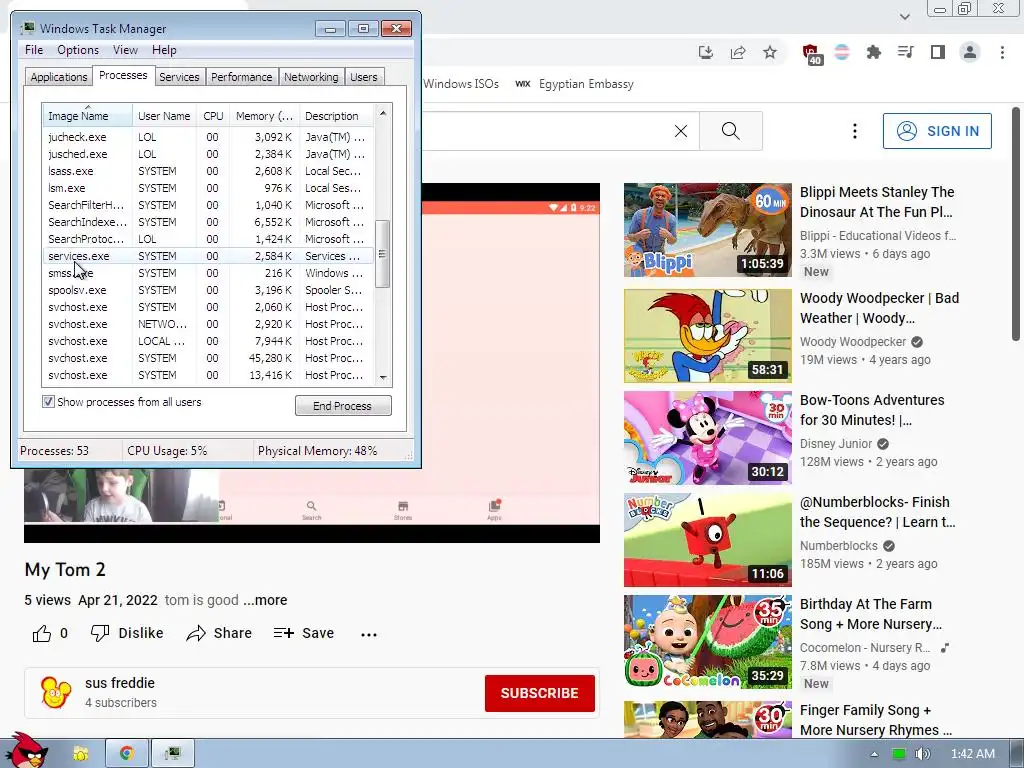This screenshot has height=768, width=1024.
Task: Open the Chrome three-dot menu
Action: coord(1002,52)
